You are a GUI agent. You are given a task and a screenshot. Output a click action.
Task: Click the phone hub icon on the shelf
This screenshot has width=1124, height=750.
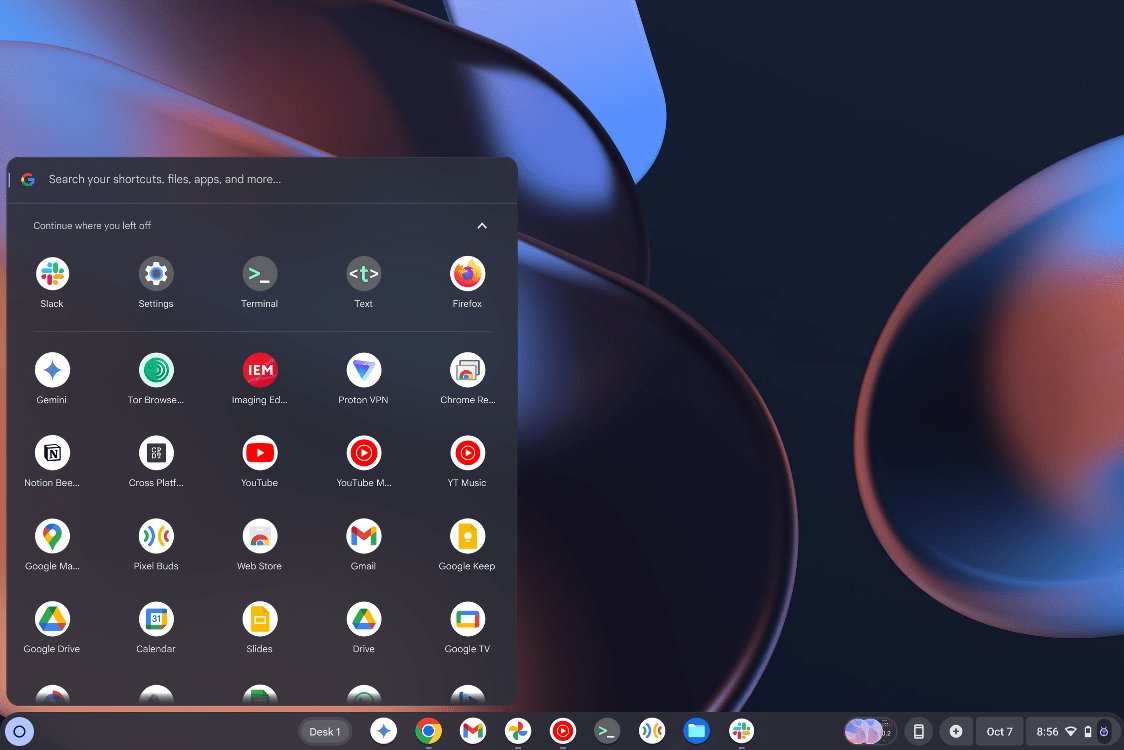coord(918,731)
